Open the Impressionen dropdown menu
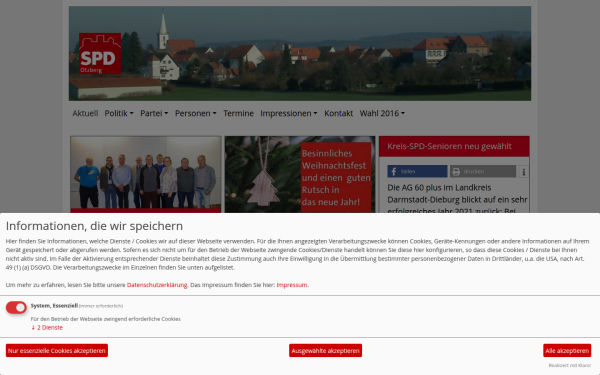 point(289,113)
